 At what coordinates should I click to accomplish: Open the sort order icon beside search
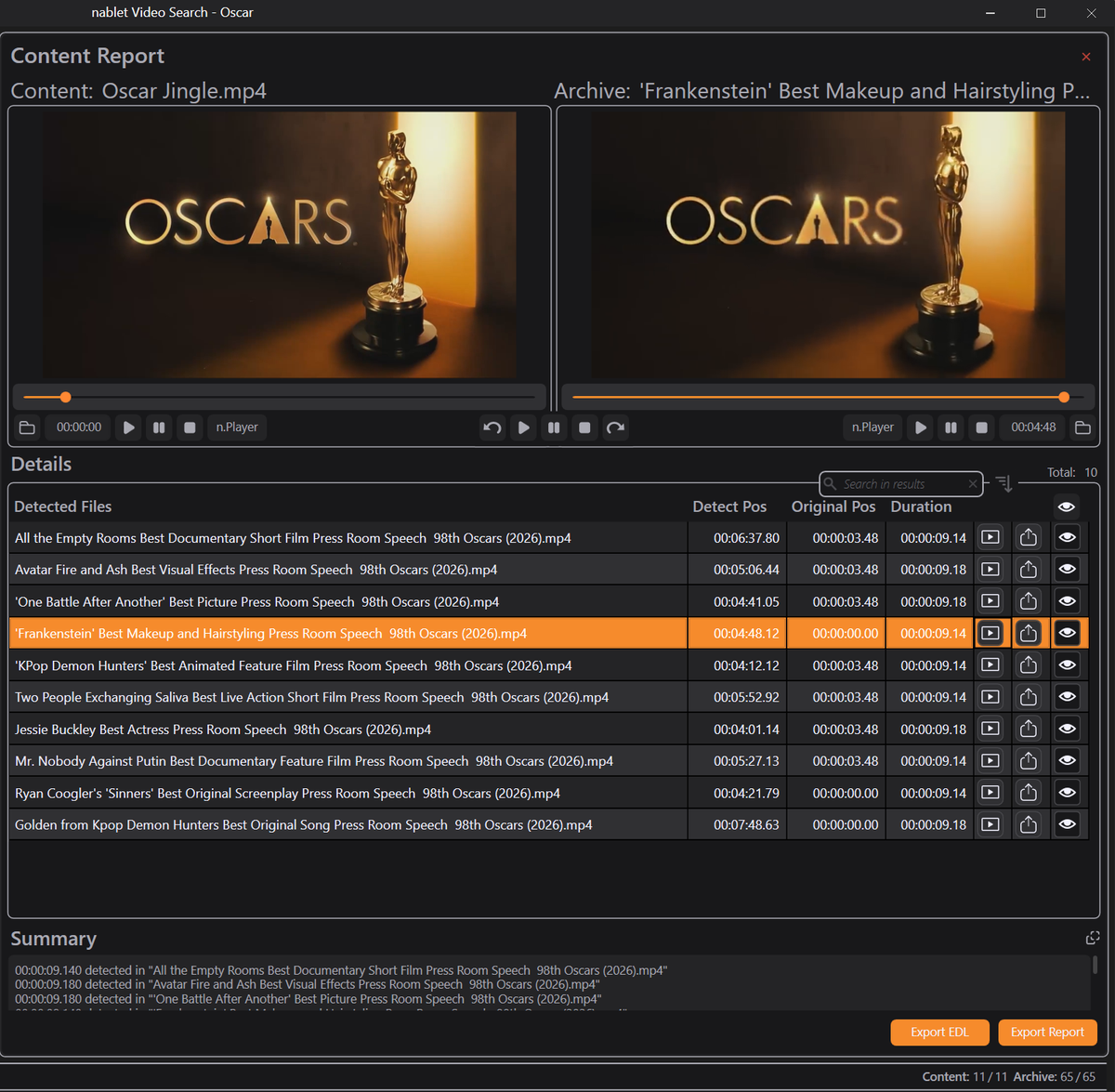(1004, 483)
